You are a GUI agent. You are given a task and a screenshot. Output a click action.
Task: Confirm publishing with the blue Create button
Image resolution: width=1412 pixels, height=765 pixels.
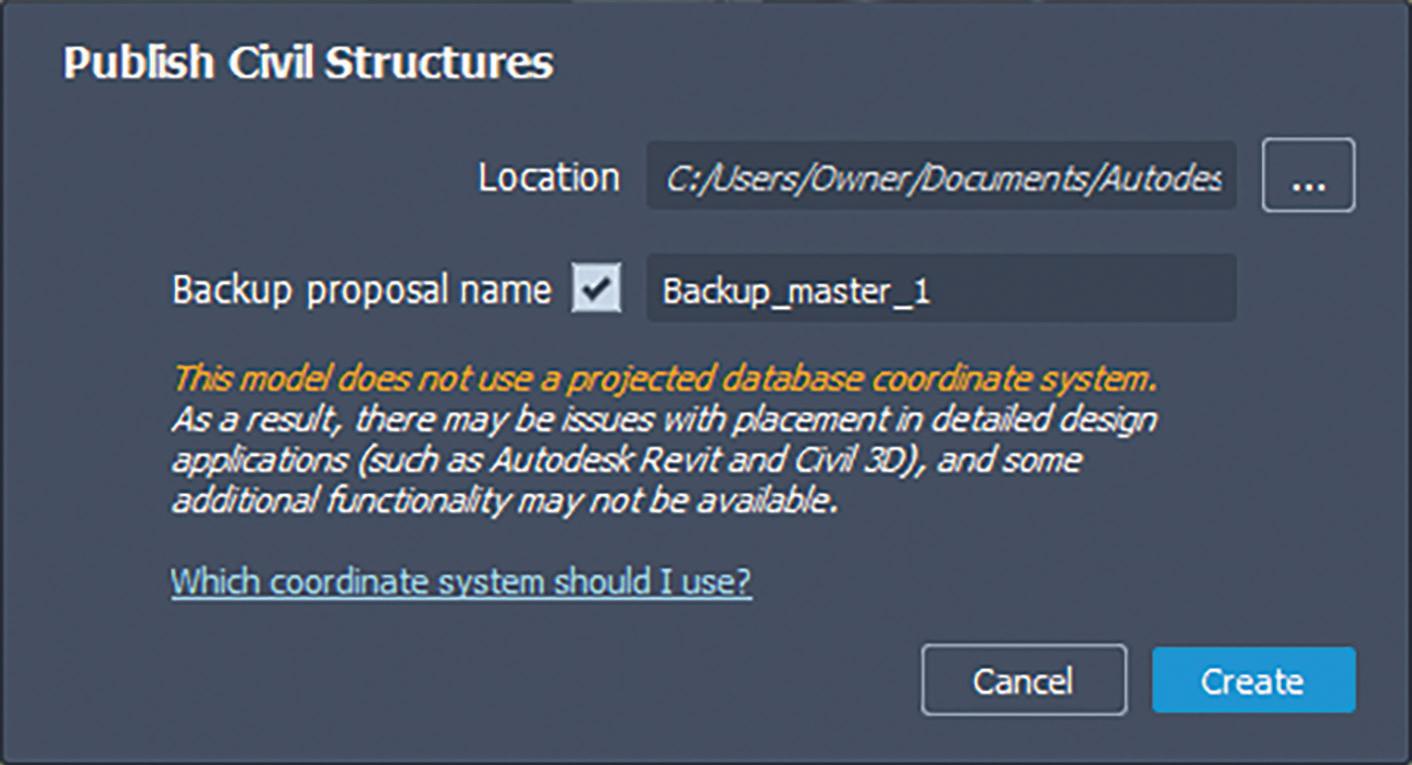pyautogui.click(x=1253, y=680)
